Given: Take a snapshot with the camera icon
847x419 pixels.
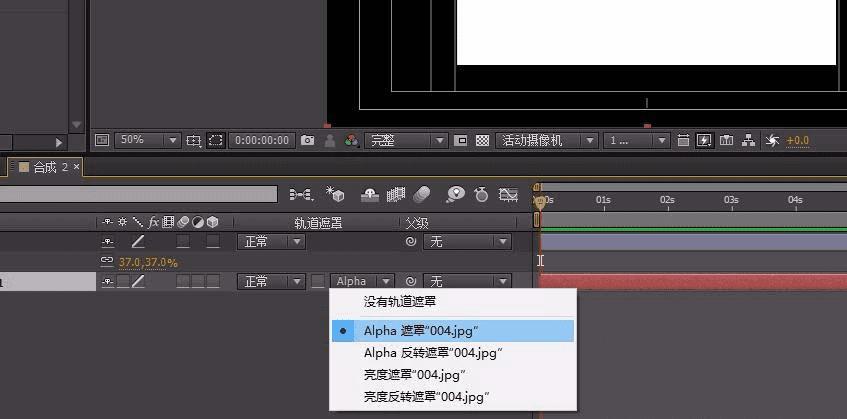Looking at the screenshot, I should click(307, 140).
